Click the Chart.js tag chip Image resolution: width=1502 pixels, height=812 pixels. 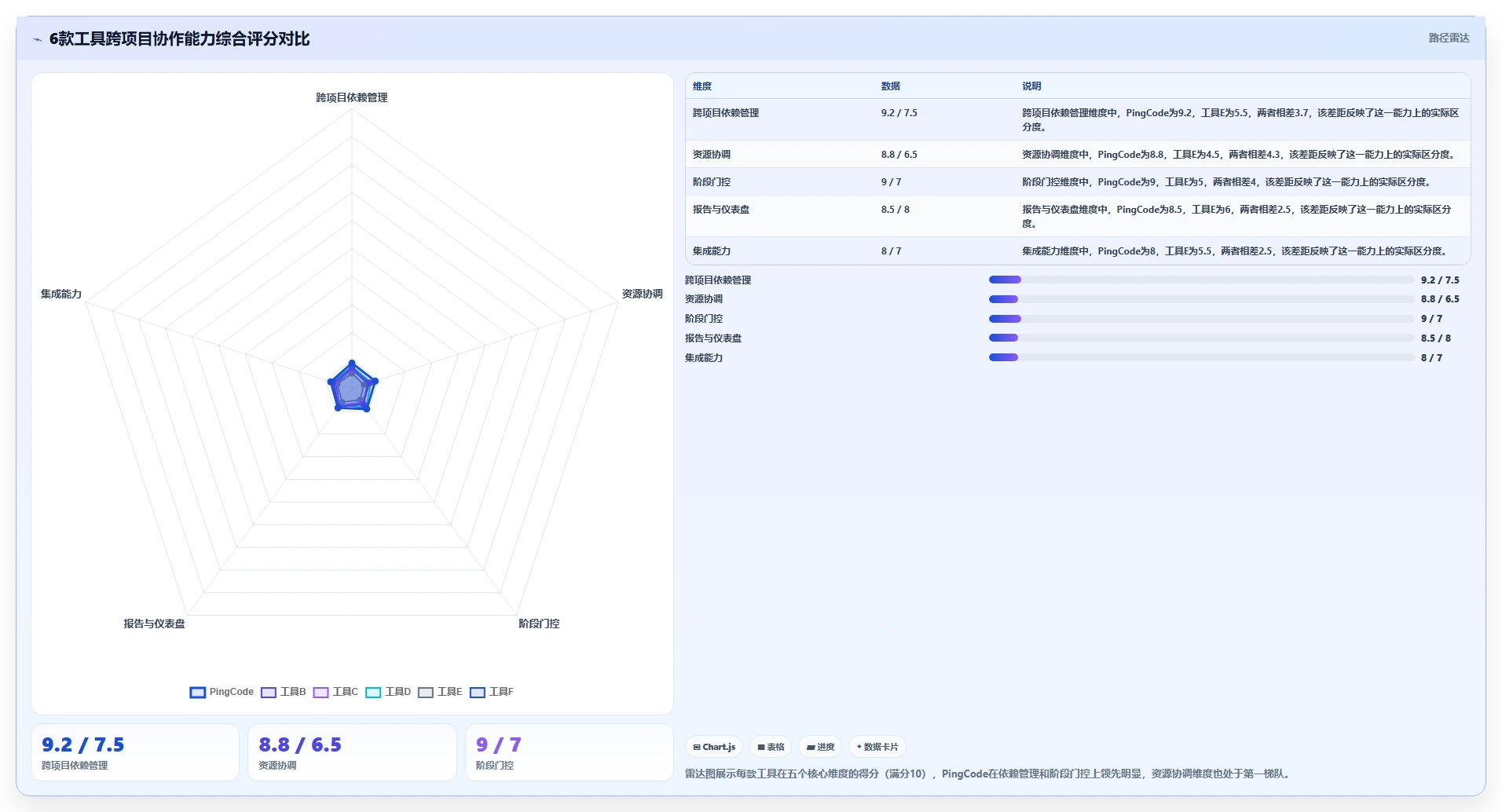(714, 747)
